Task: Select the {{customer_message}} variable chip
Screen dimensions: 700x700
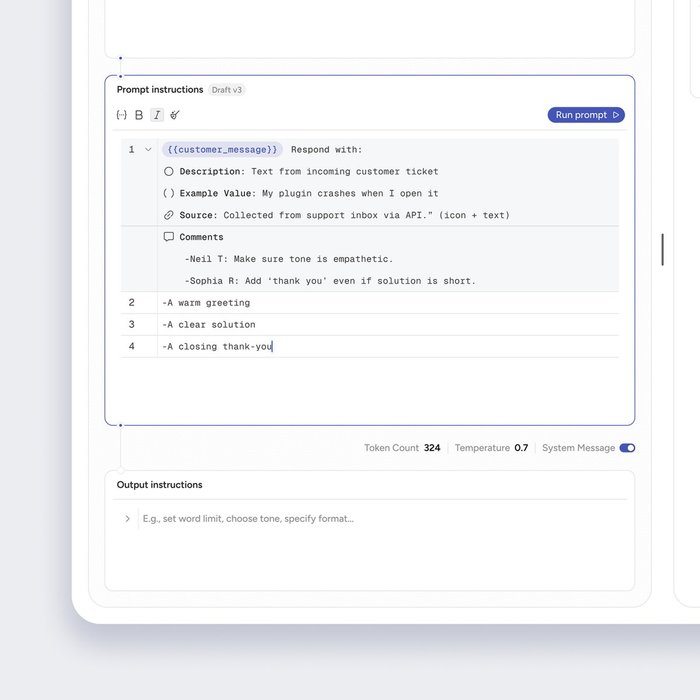Action: [222, 149]
